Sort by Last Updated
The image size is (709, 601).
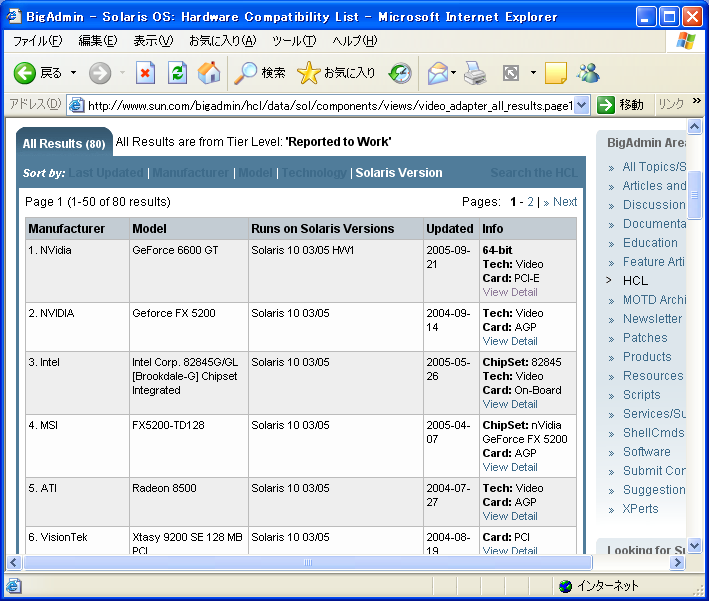(x=106, y=173)
